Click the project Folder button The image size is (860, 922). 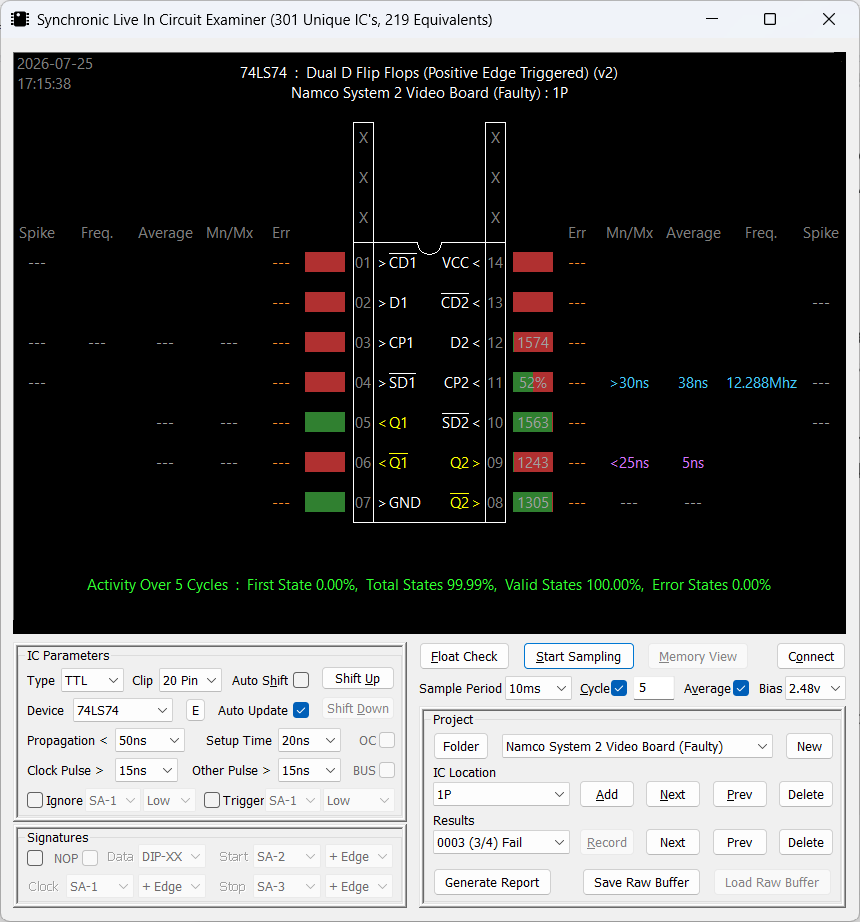[x=461, y=746]
